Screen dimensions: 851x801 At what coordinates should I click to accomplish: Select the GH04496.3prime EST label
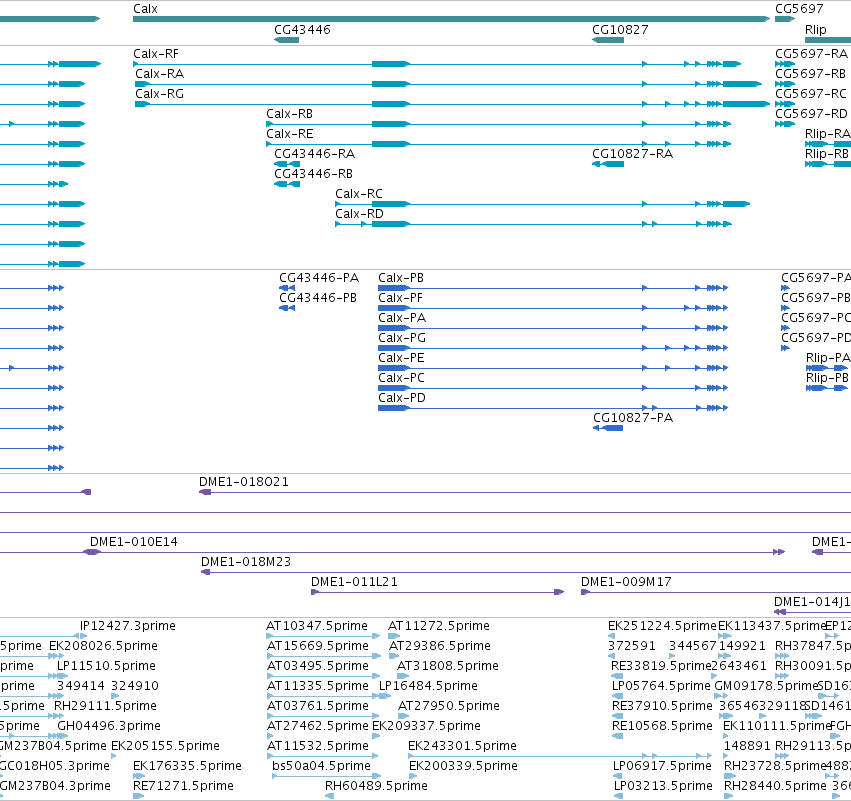[109, 726]
